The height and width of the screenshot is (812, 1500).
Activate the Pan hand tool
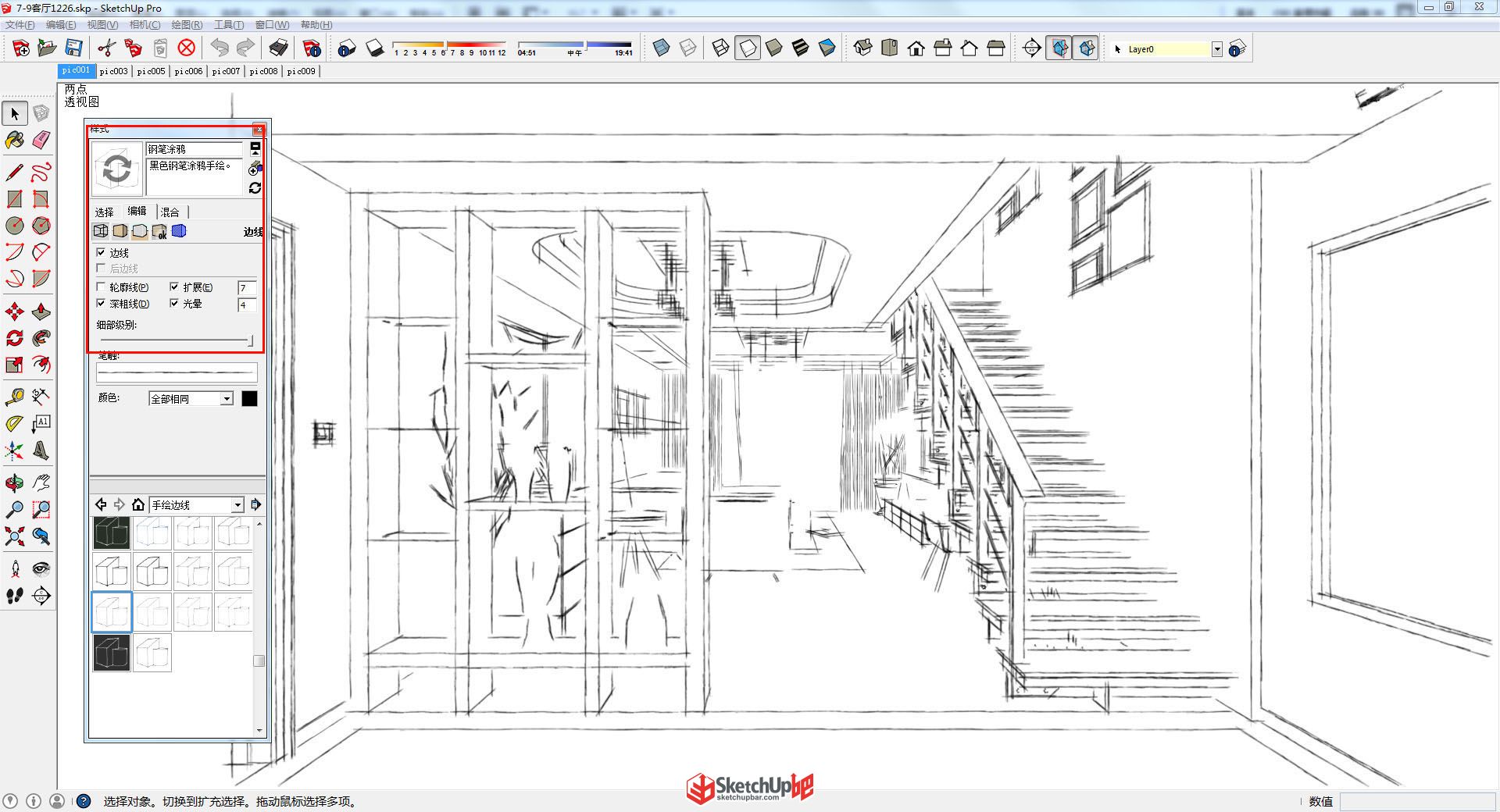(x=41, y=483)
